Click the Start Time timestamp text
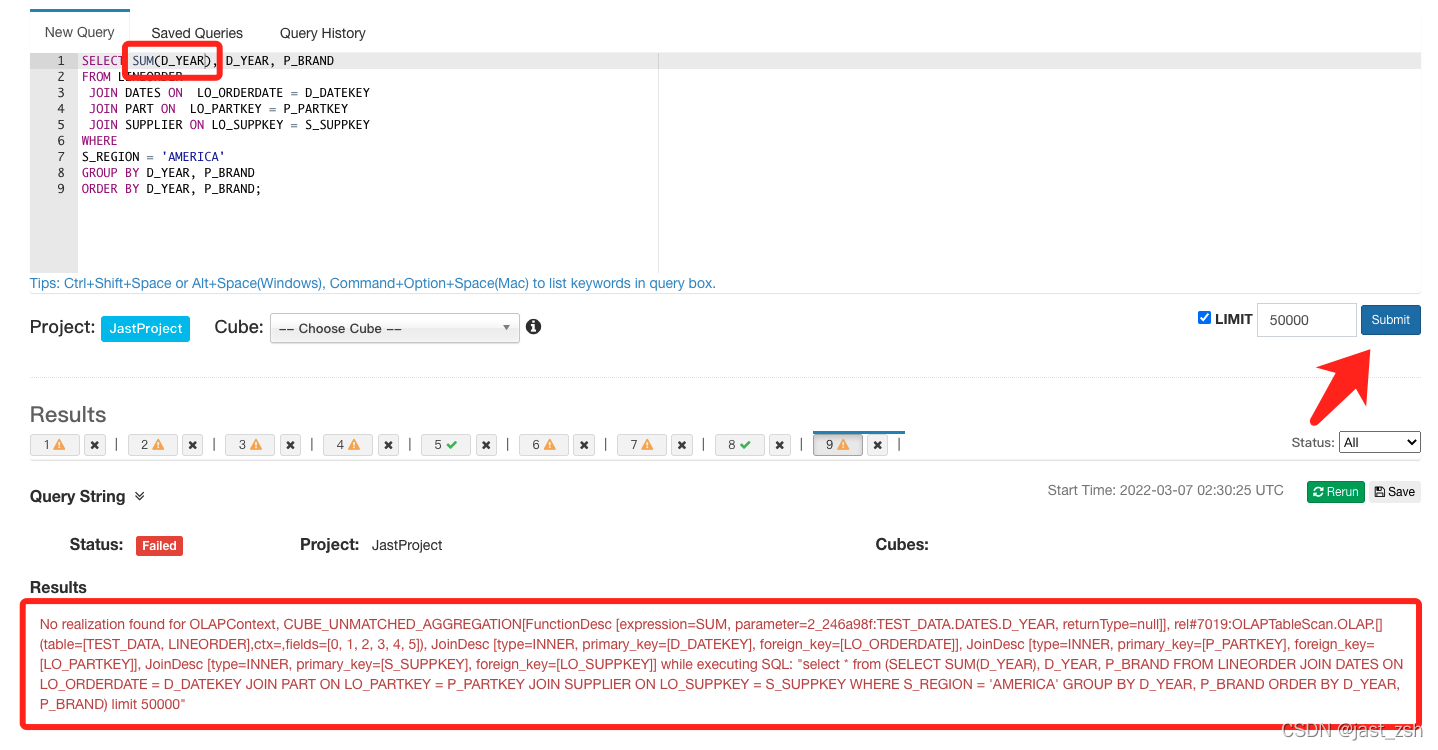This screenshot has height=750, width=1438. point(1165,490)
